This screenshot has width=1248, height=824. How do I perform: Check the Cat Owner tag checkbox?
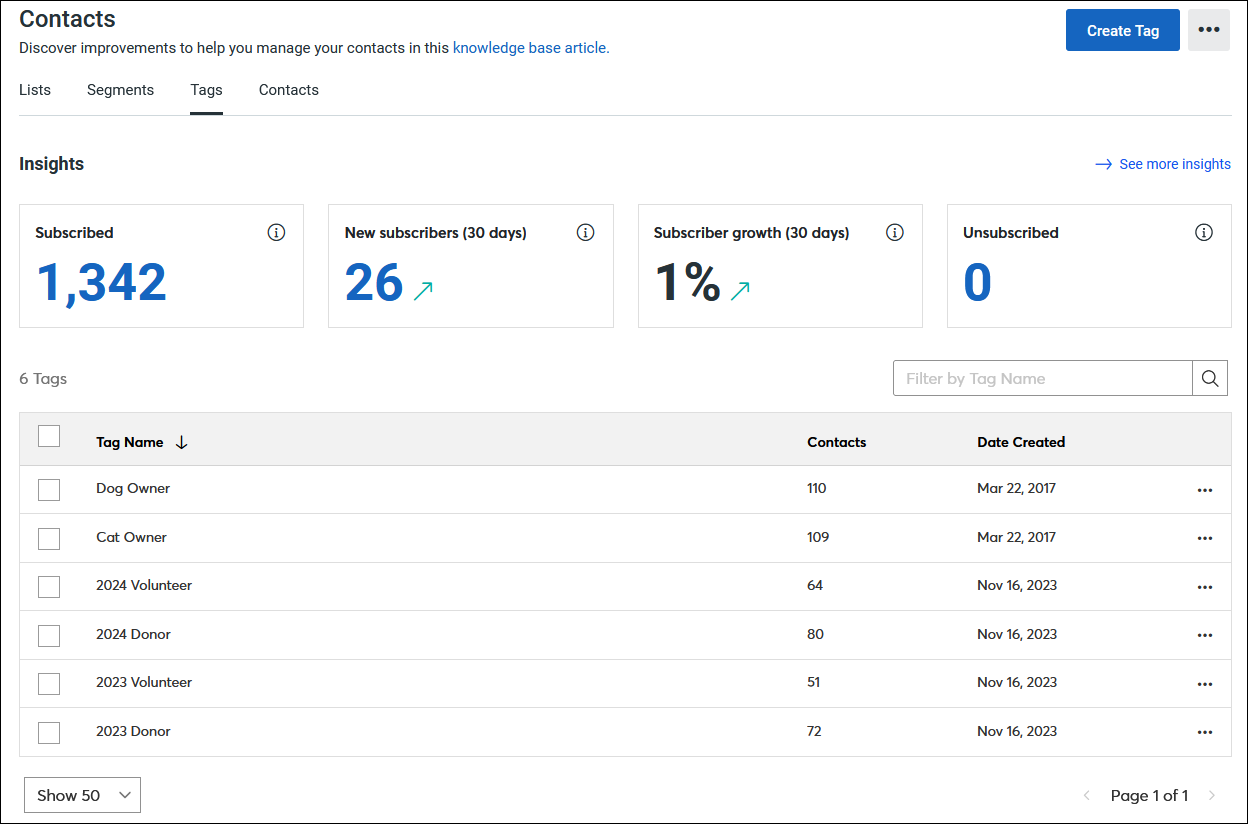coord(49,538)
